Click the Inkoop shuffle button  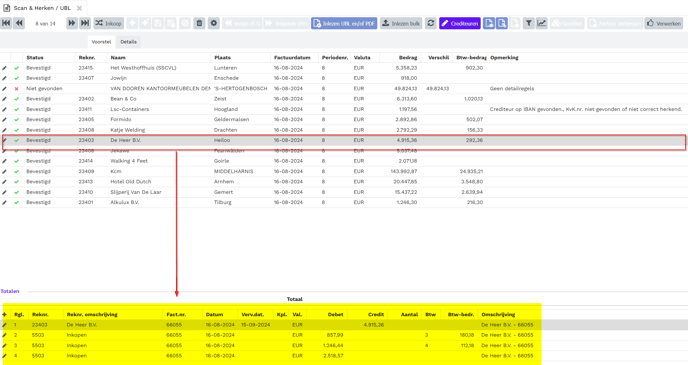[108, 23]
